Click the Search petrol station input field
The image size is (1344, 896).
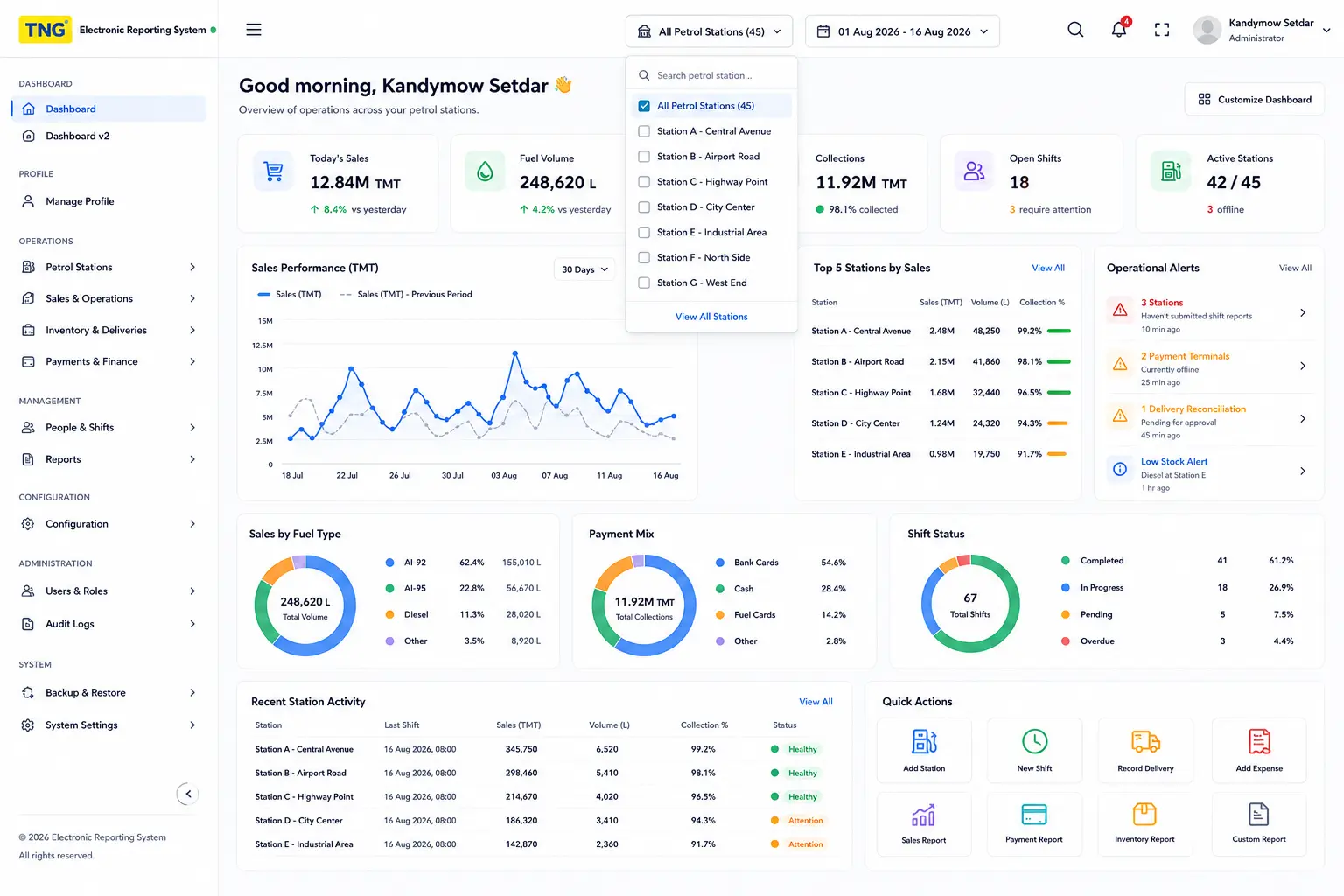click(711, 75)
